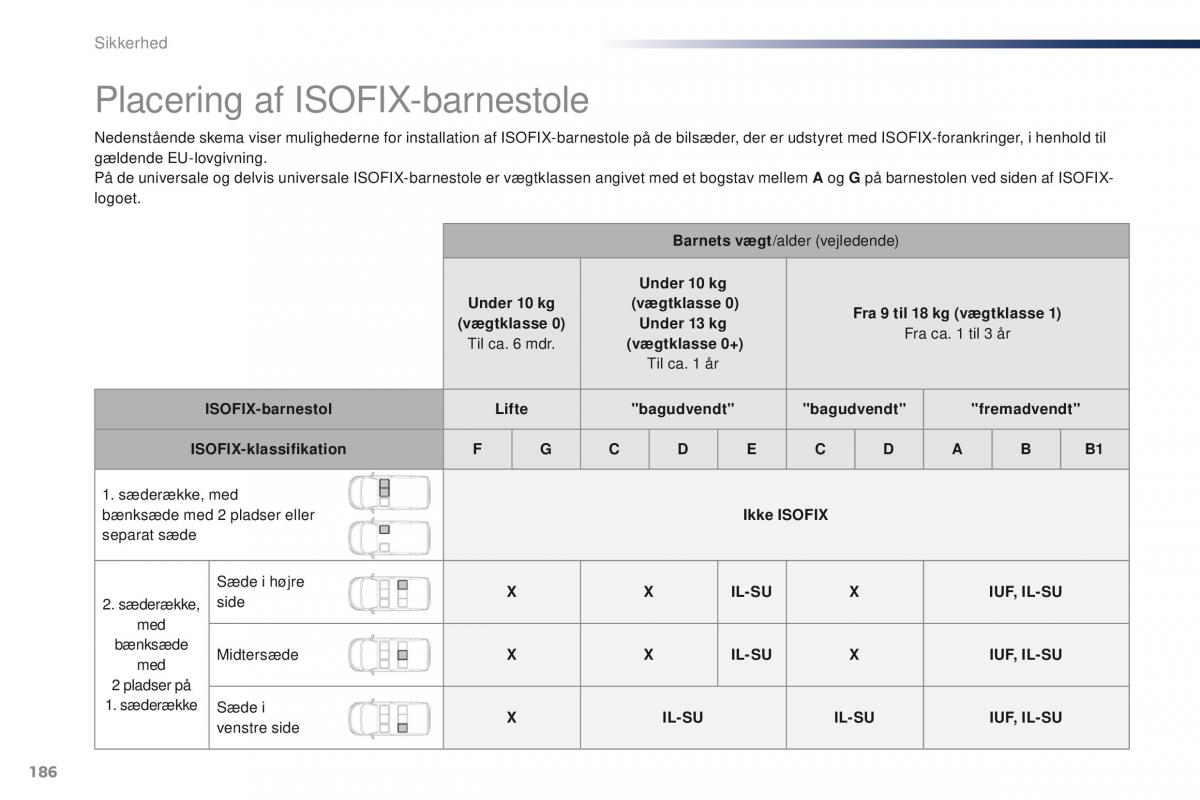Screen dimensions: 1200x800
Task: Click the top car diagram beside '1. sæderække'
Action: click(x=389, y=492)
